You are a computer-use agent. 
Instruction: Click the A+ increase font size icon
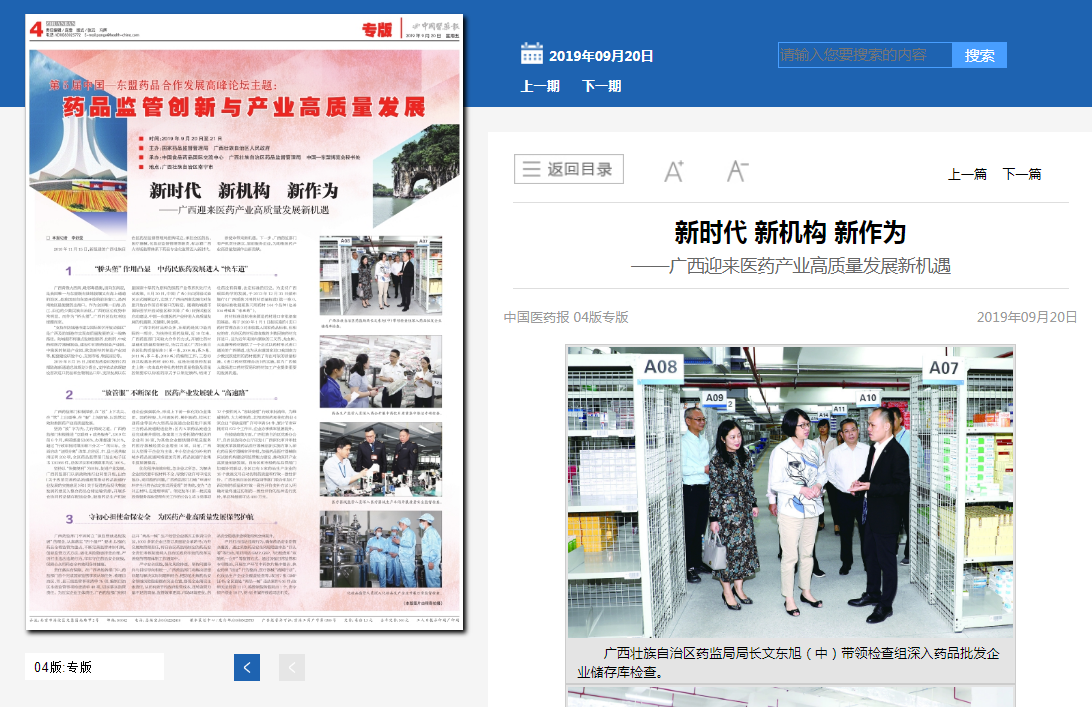(x=674, y=171)
